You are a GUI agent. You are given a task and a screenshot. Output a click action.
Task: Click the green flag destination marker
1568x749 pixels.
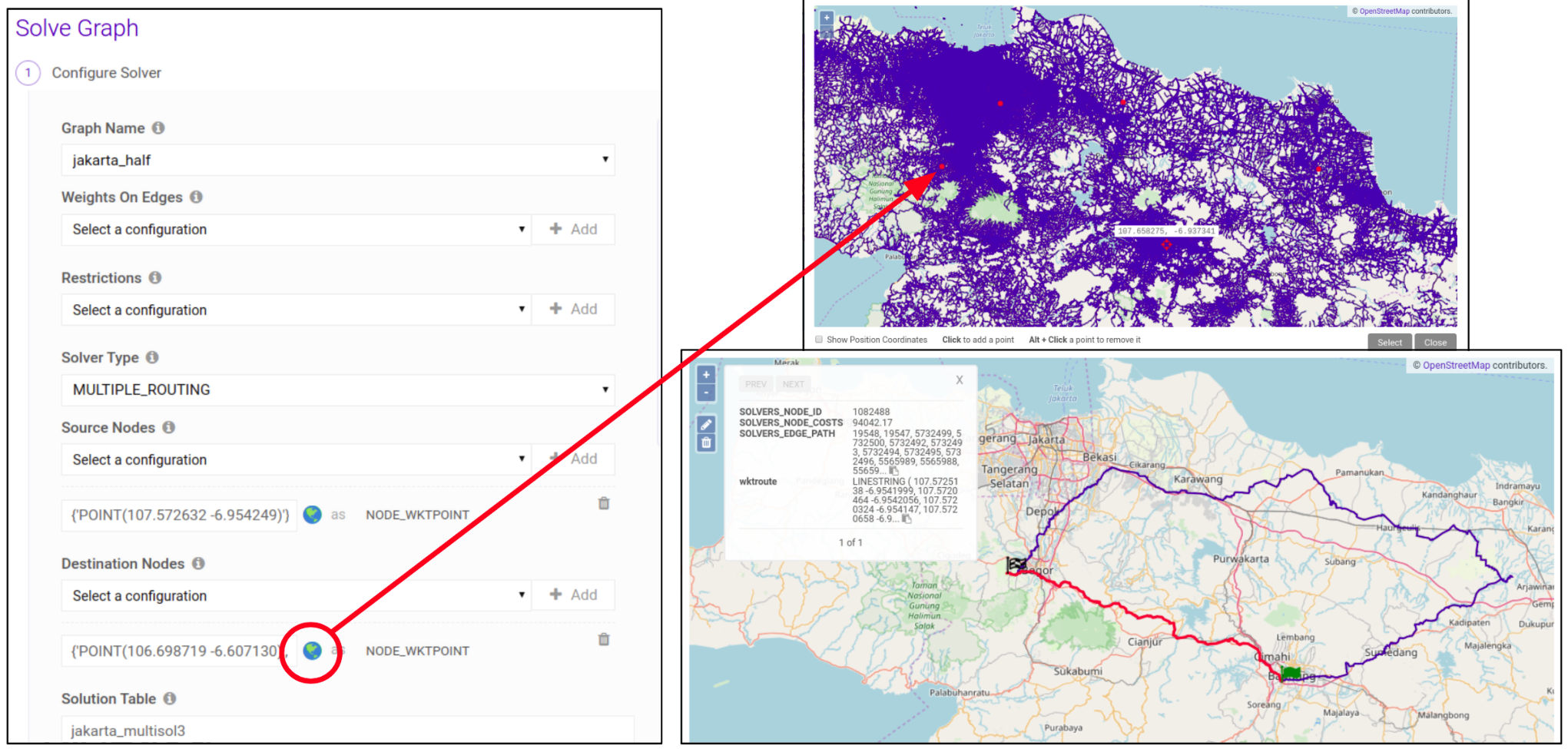(1291, 674)
